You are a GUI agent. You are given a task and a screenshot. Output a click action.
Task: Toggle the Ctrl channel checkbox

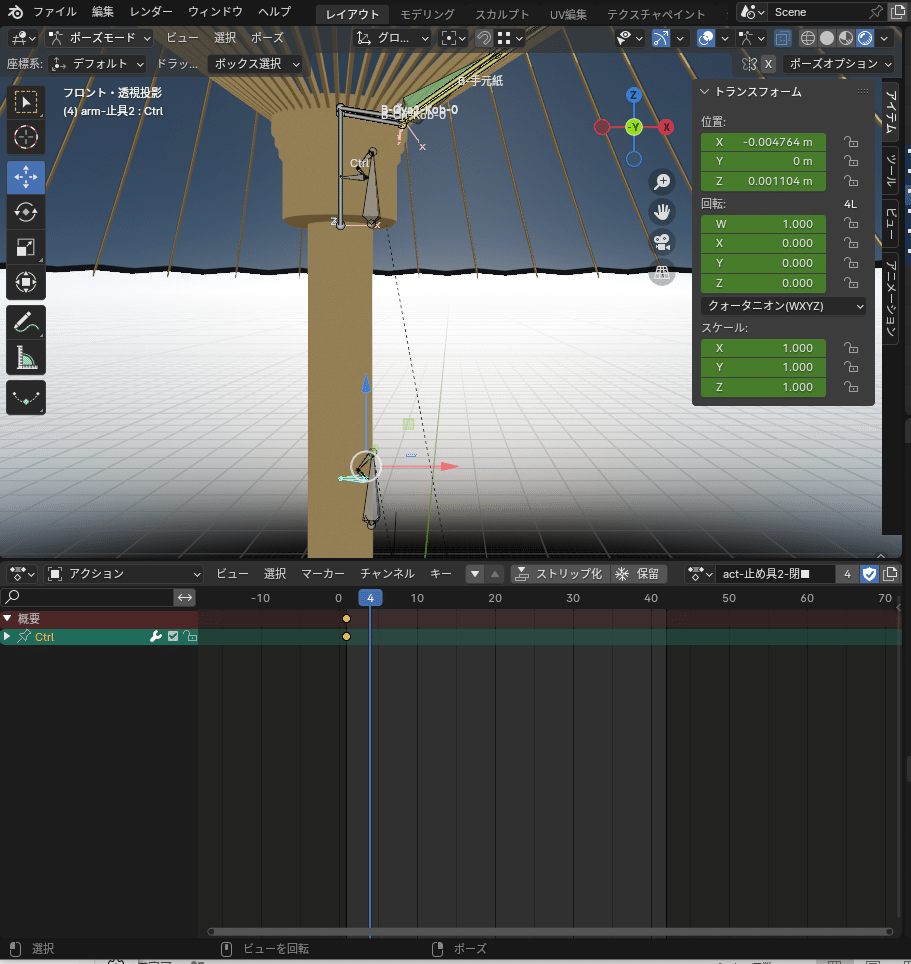pyautogui.click(x=173, y=636)
